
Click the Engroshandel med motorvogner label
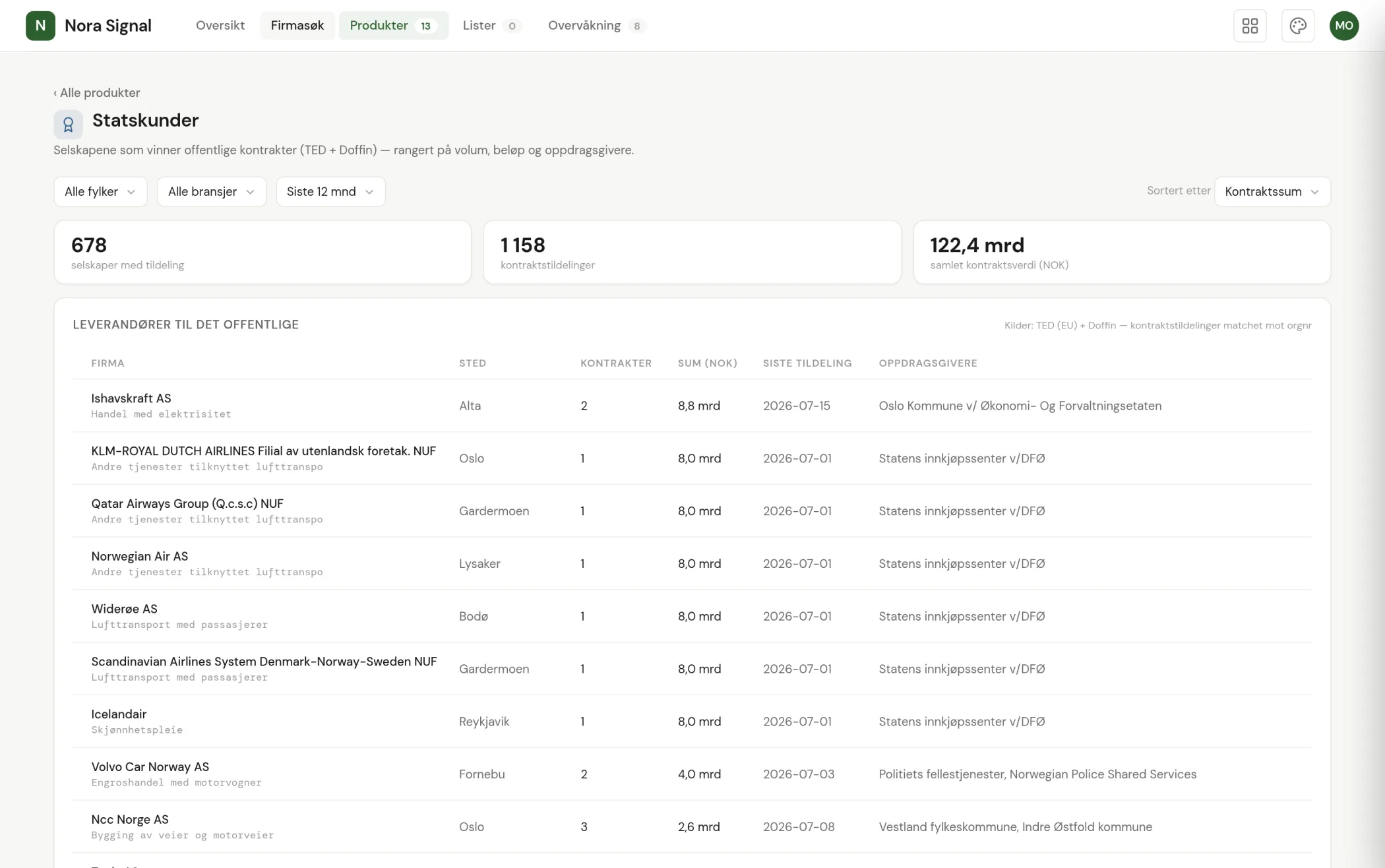pos(176,783)
